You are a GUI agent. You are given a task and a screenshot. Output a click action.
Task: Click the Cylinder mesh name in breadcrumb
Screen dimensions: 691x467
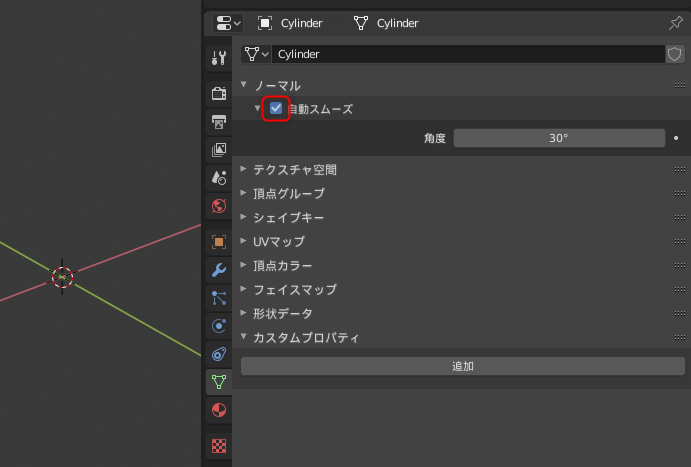pos(398,23)
